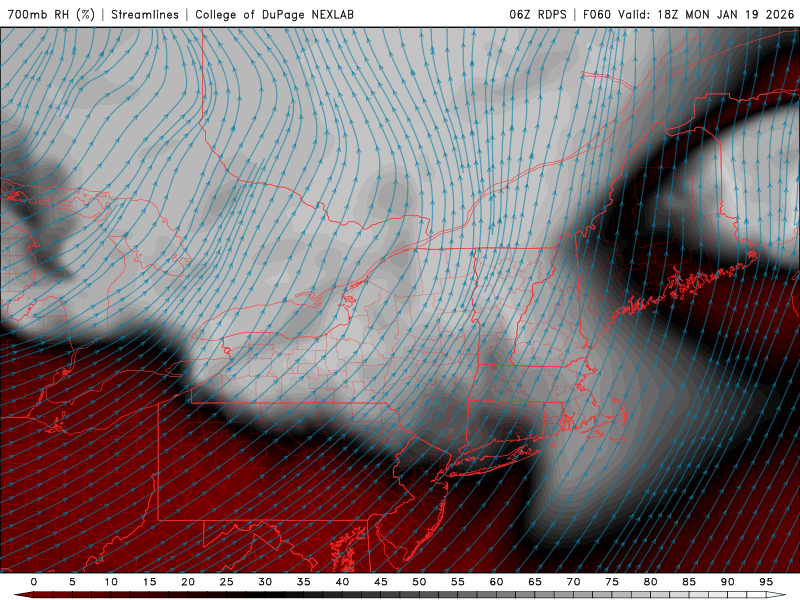Viewport: 800px width, 600px height.
Task: Click the '25' colorbar scale label
Action: (227, 582)
